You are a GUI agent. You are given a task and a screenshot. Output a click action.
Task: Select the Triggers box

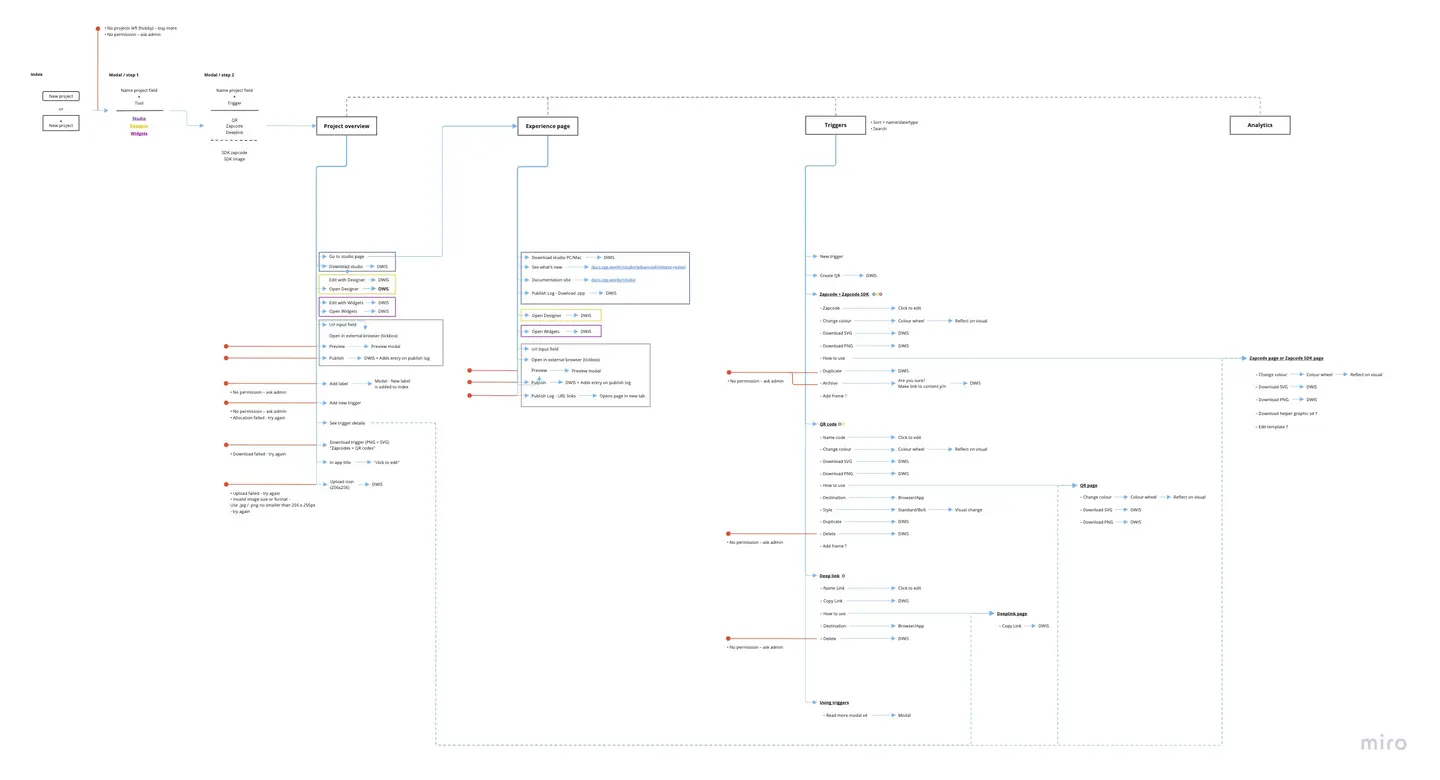pyautogui.click(x=835, y=125)
